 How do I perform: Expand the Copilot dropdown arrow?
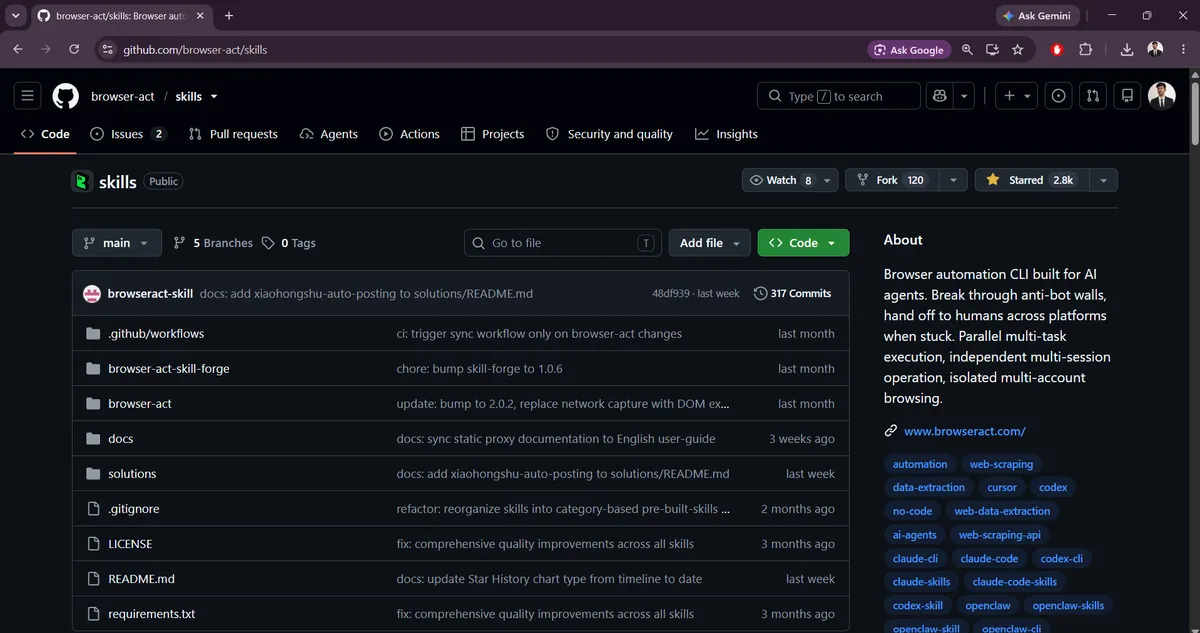[x=964, y=96]
